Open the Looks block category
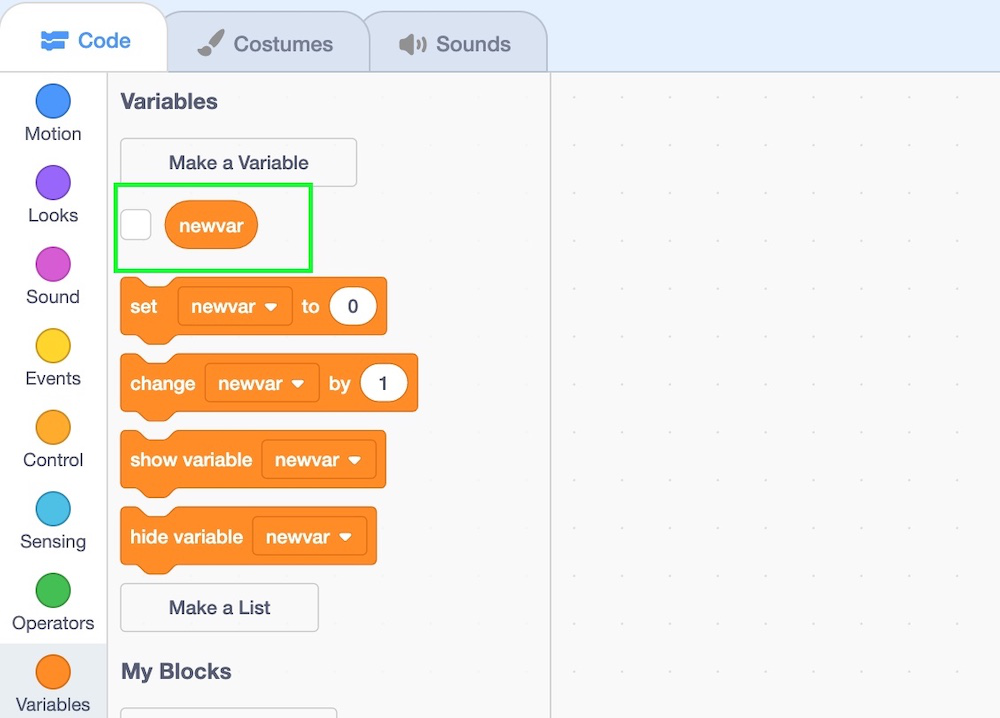 [x=53, y=195]
